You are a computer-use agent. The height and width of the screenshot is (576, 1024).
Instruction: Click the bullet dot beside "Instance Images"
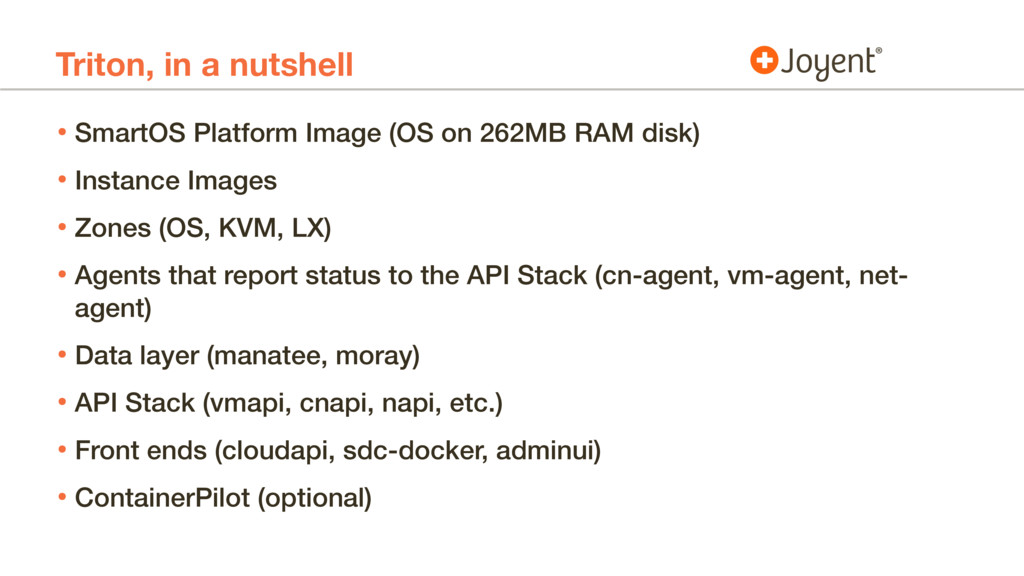[x=62, y=181]
